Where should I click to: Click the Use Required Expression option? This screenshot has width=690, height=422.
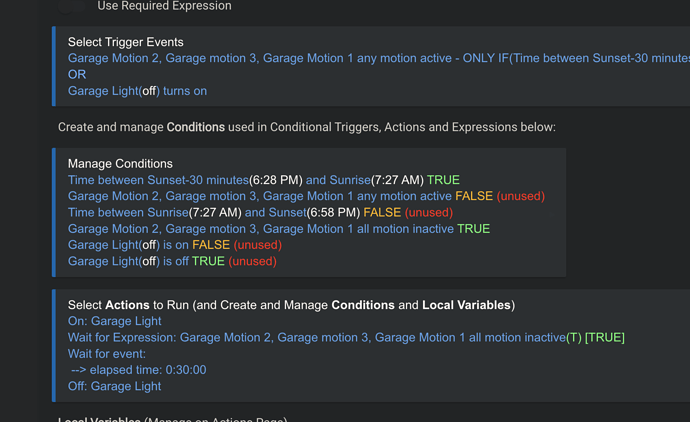tap(164, 6)
